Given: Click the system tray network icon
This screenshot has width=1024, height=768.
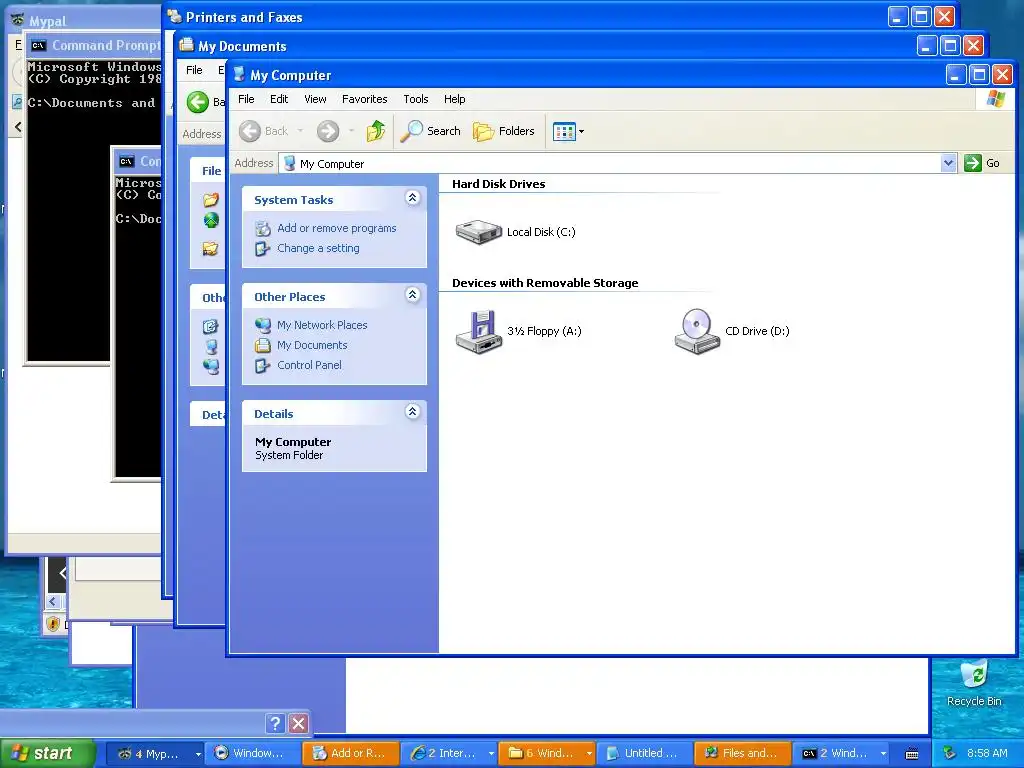Looking at the screenshot, I should tap(949, 753).
